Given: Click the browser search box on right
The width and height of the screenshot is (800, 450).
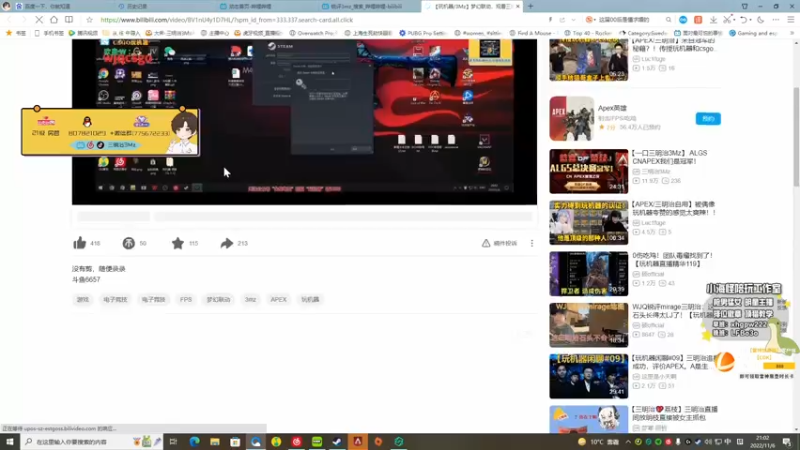Looking at the screenshot, I should [x=629, y=20].
